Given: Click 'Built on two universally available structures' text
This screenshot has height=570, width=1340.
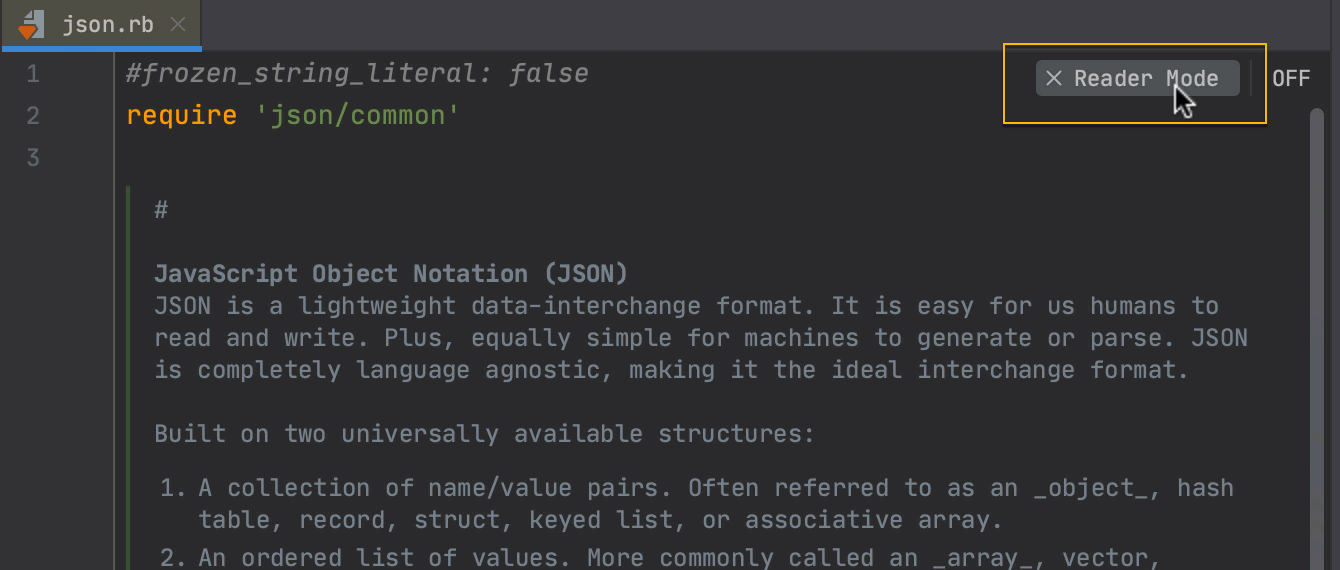Looking at the screenshot, I should (485, 435).
